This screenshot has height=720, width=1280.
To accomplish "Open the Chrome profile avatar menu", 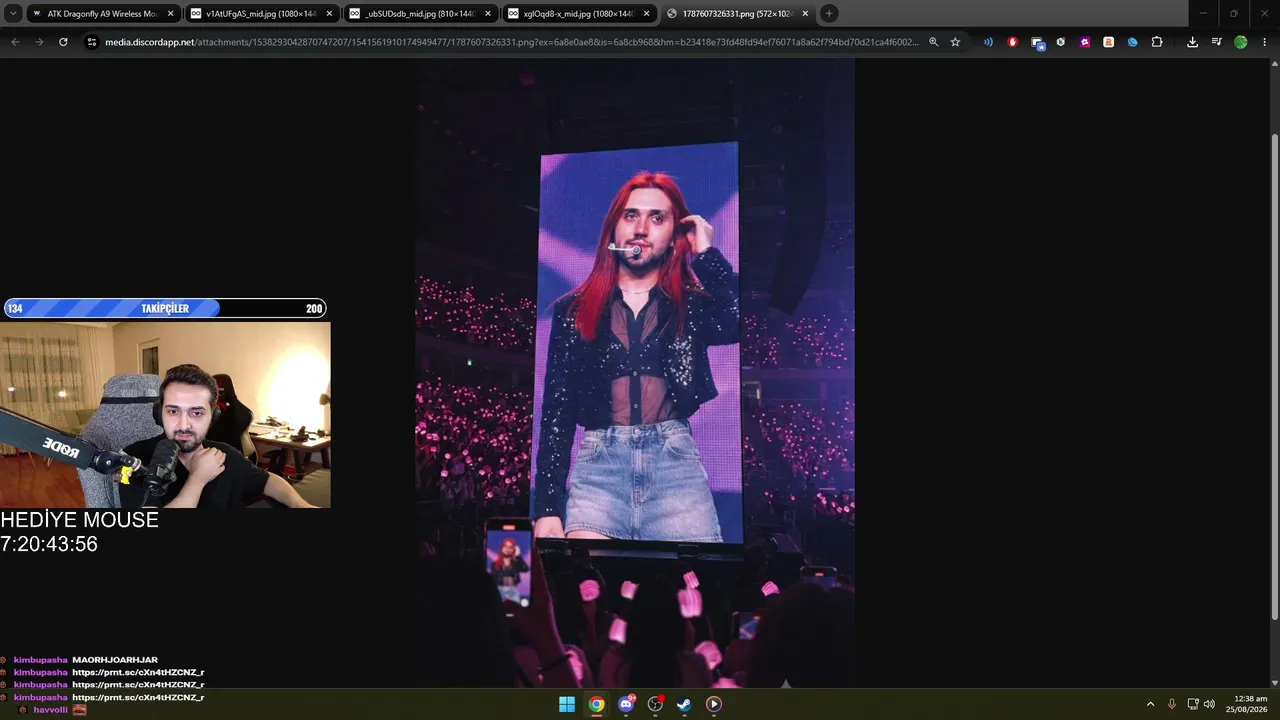I will tap(1241, 42).
